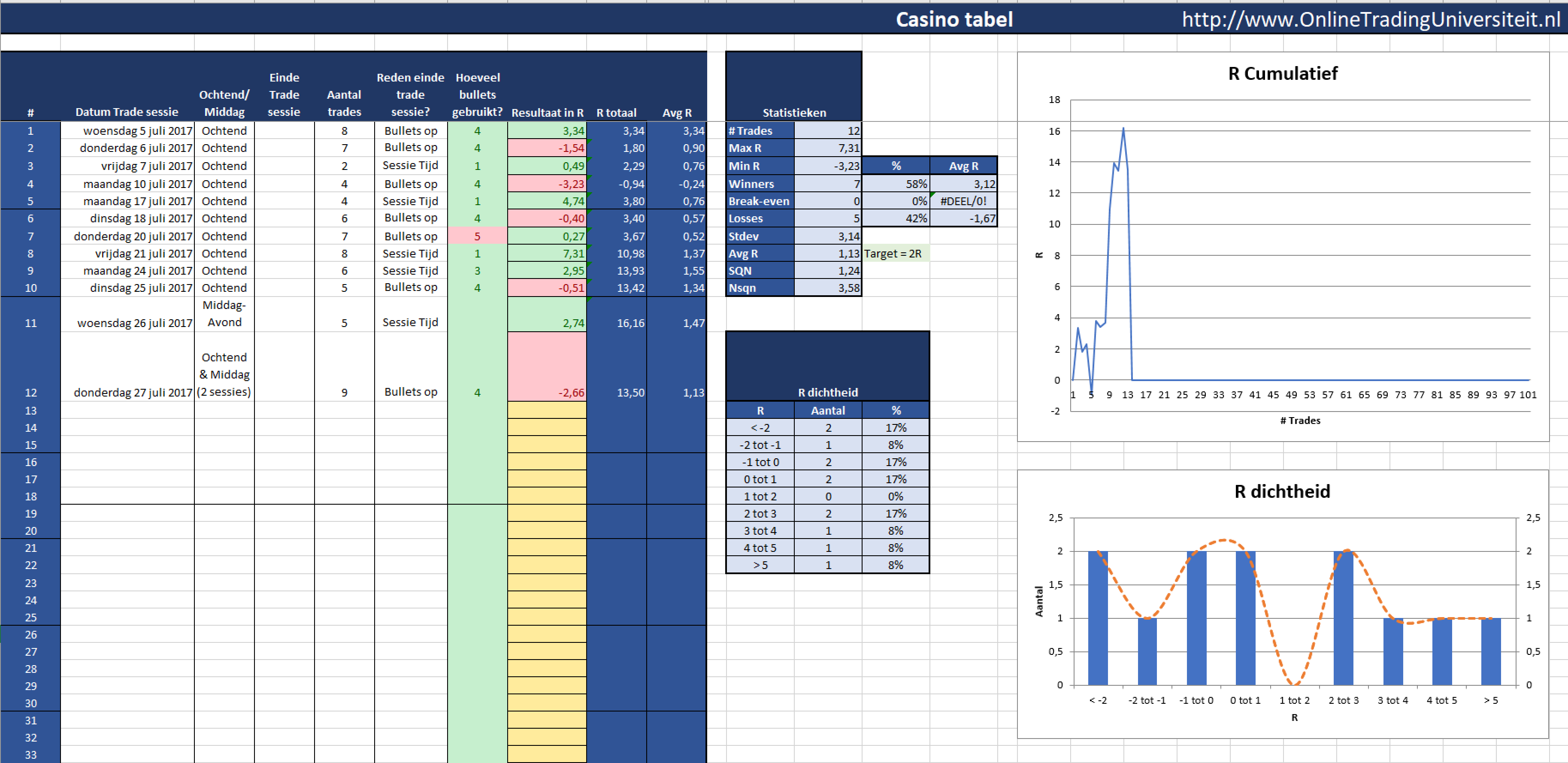Screen dimensions: 1568x763
Task: Click R totaal value 16,16
Action: [616, 314]
